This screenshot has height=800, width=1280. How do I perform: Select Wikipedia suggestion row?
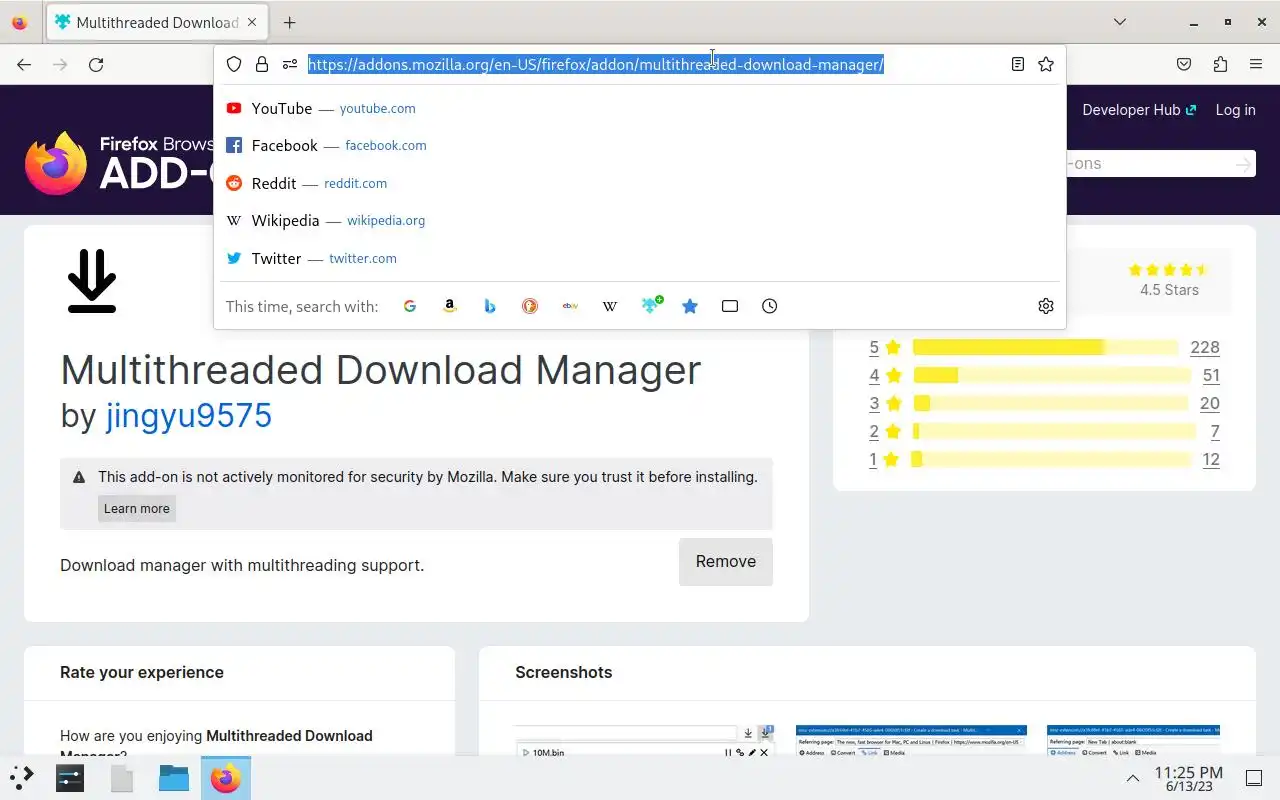[640, 220]
